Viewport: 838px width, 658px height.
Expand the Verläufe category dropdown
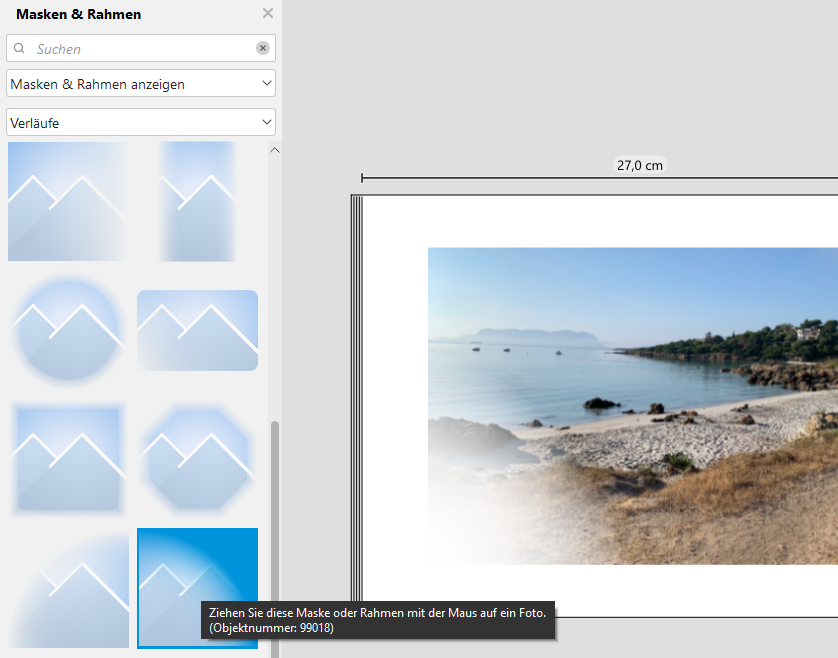140,123
